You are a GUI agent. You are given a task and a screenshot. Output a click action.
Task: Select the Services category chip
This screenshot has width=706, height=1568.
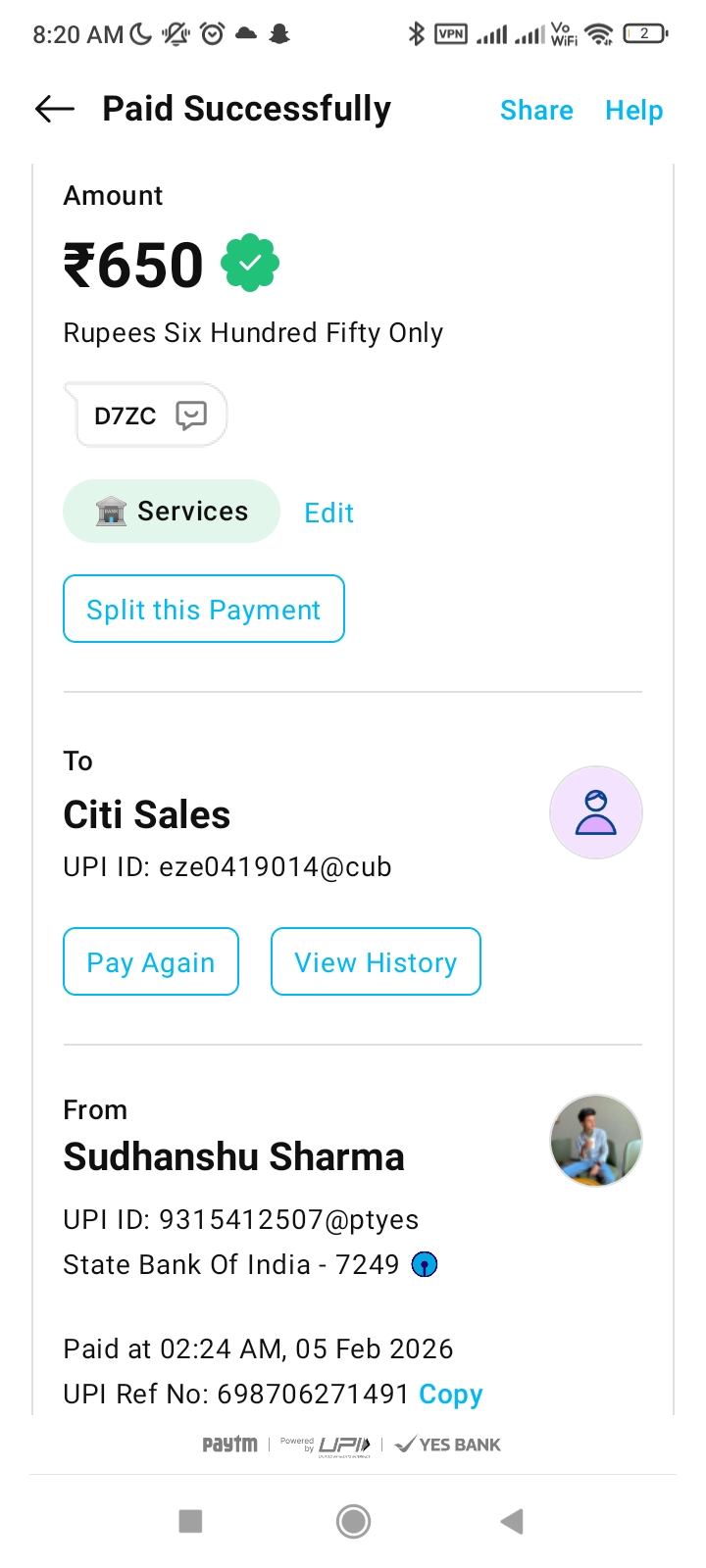(x=172, y=512)
